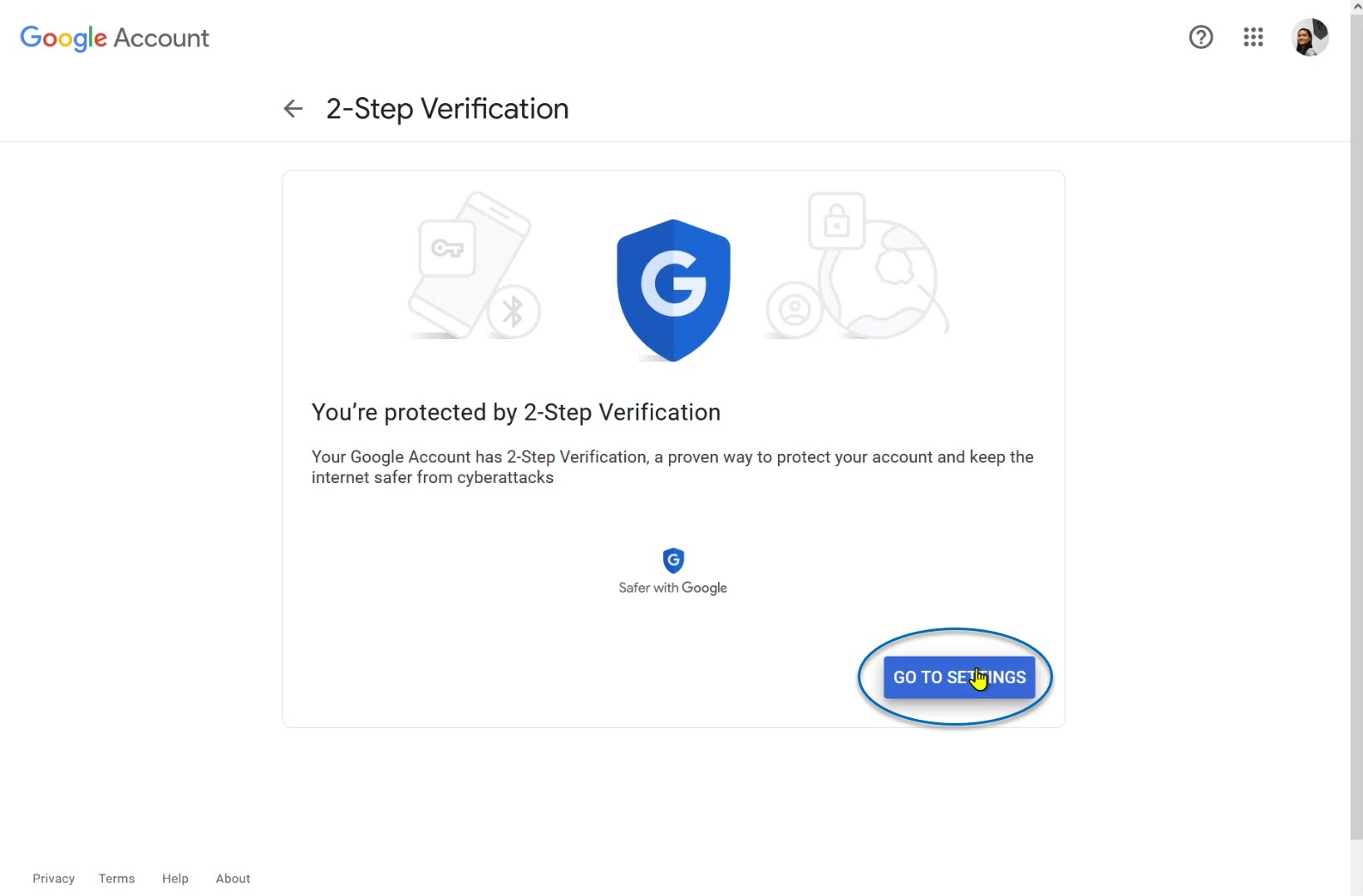Click the padlock icon in the illustration
Screen dimensions: 1363x896
[x=837, y=221]
